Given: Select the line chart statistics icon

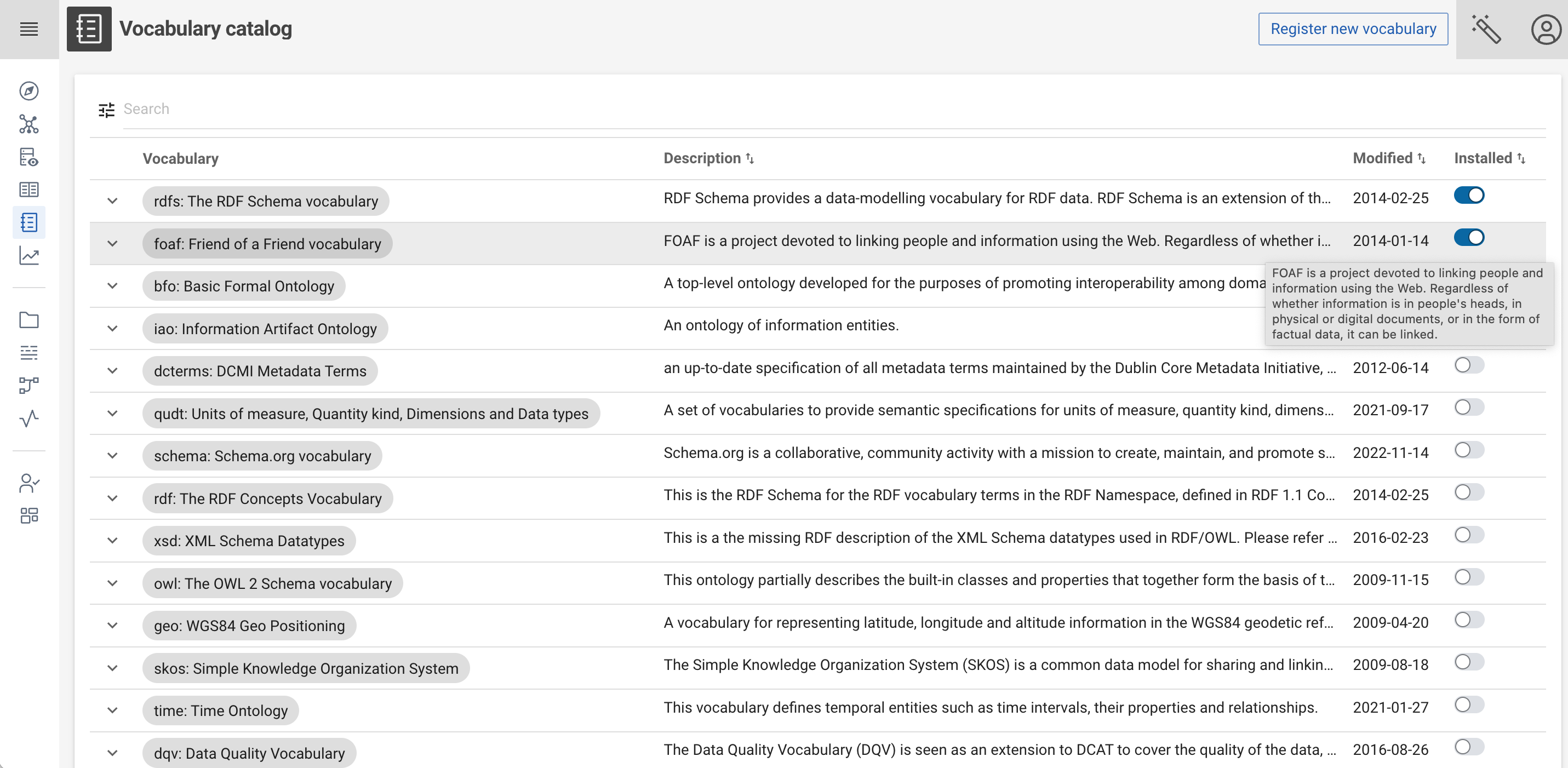Looking at the screenshot, I should [28, 256].
